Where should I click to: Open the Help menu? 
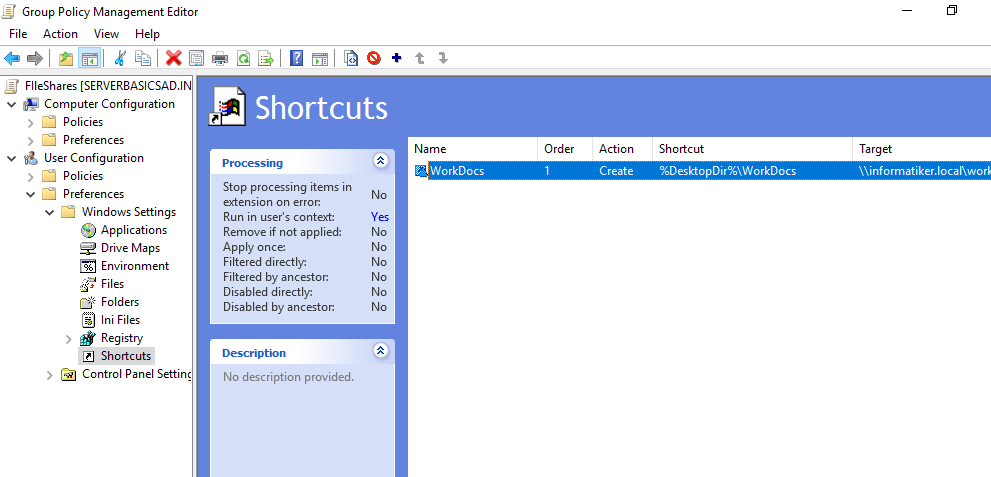pyautogui.click(x=147, y=34)
